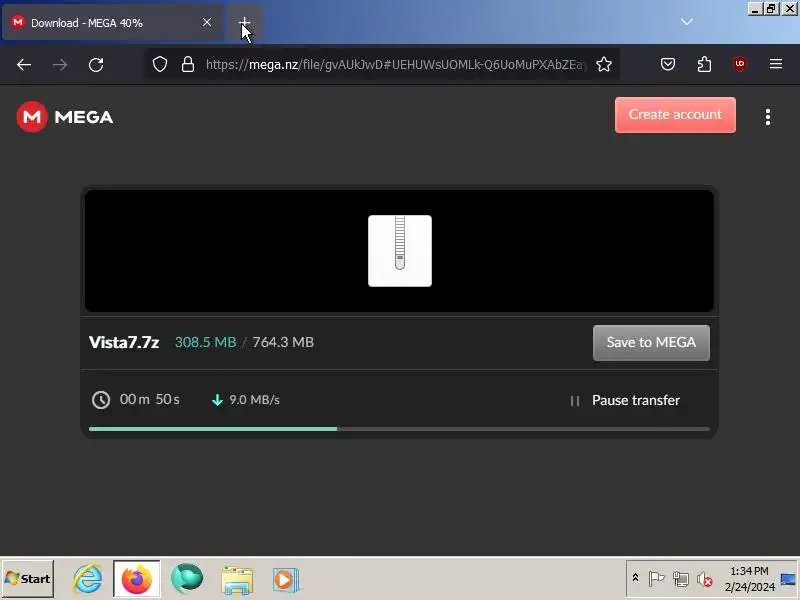This screenshot has width=800, height=600.
Task: Click the Vista7.7z file name
Action: [x=124, y=342]
